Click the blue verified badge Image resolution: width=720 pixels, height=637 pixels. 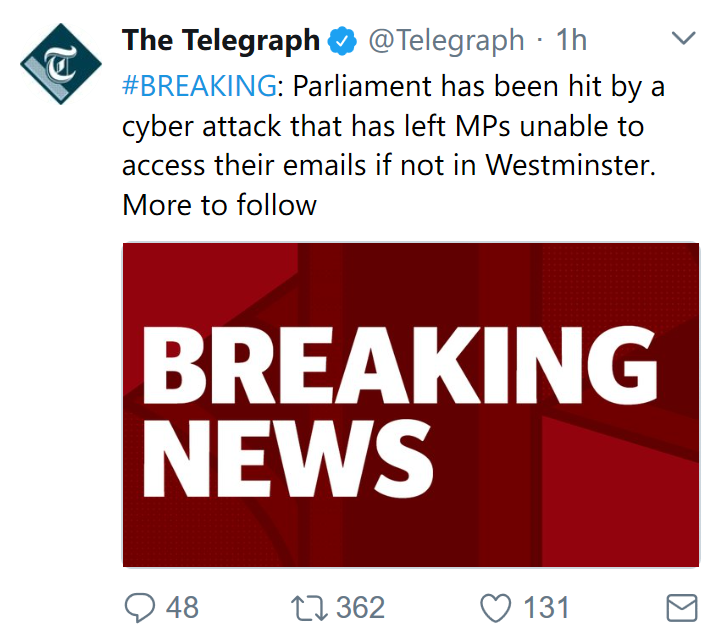(341, 41)
